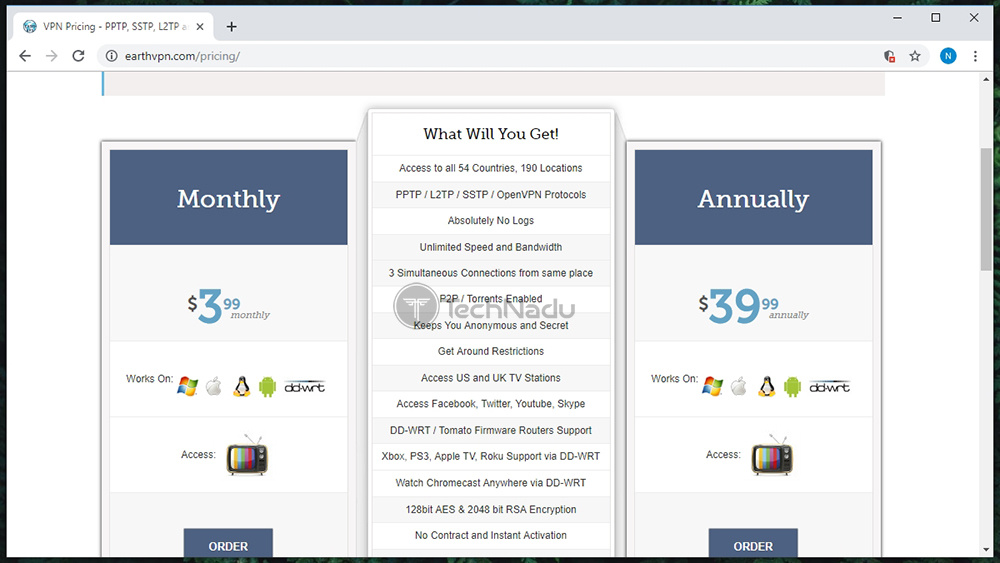Open a new browser tab

click(x=232, y=26)
